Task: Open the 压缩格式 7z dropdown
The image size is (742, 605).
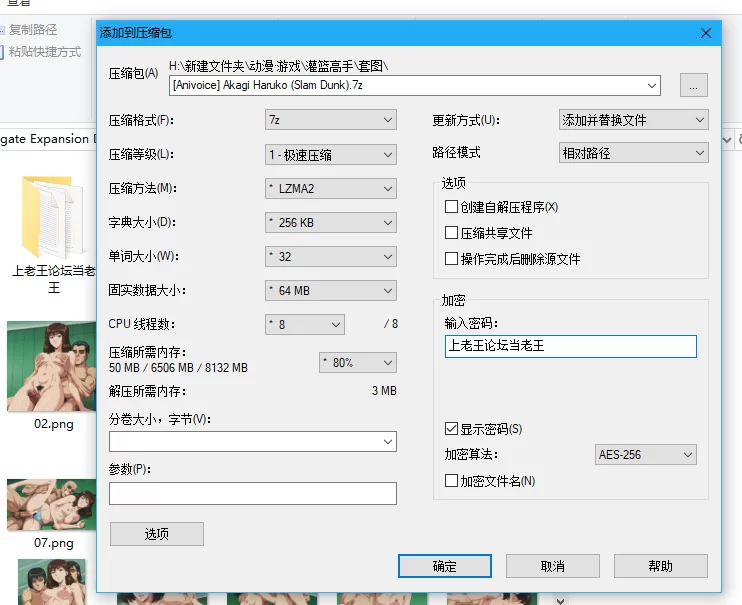Action: (331, 120)
